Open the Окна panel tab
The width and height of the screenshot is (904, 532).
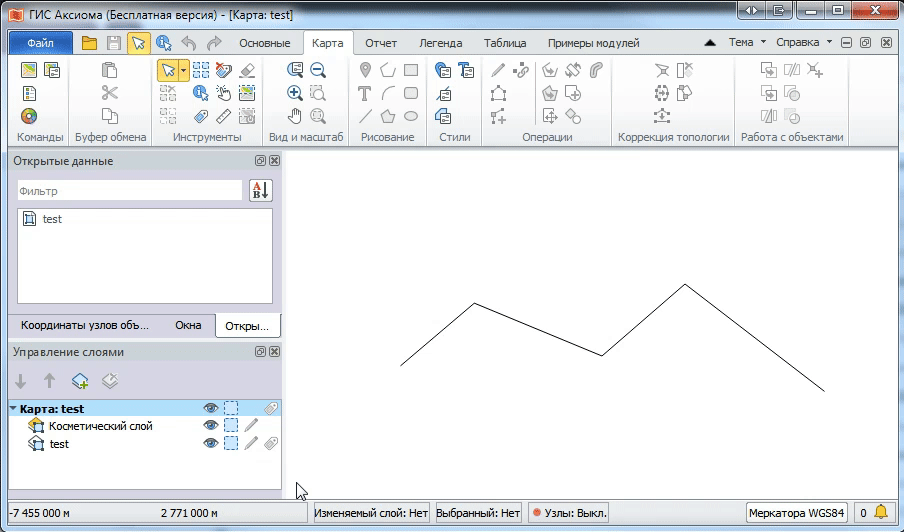(188, 325)
